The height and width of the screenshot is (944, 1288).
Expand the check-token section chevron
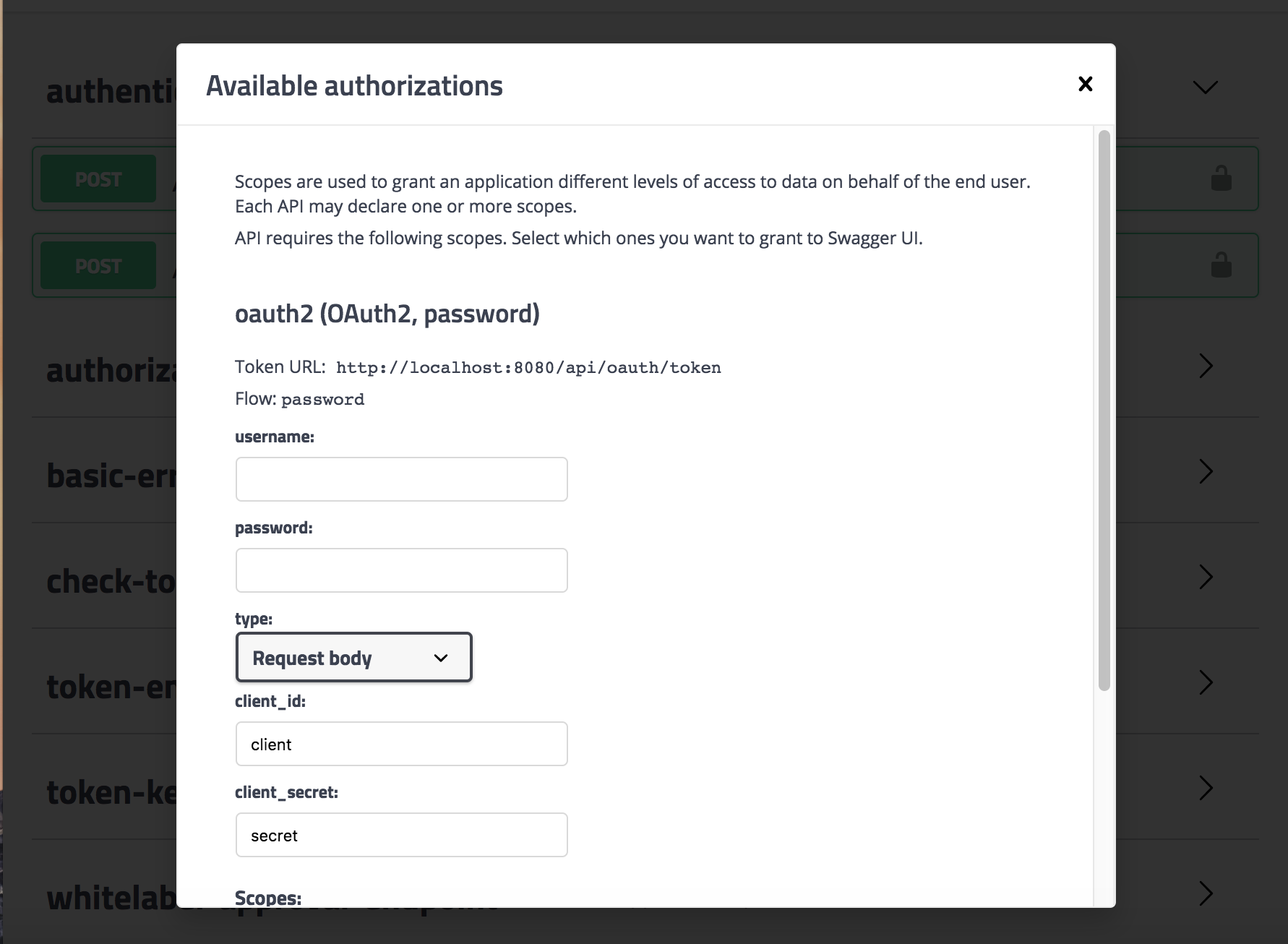click(x=1205, y=577)
